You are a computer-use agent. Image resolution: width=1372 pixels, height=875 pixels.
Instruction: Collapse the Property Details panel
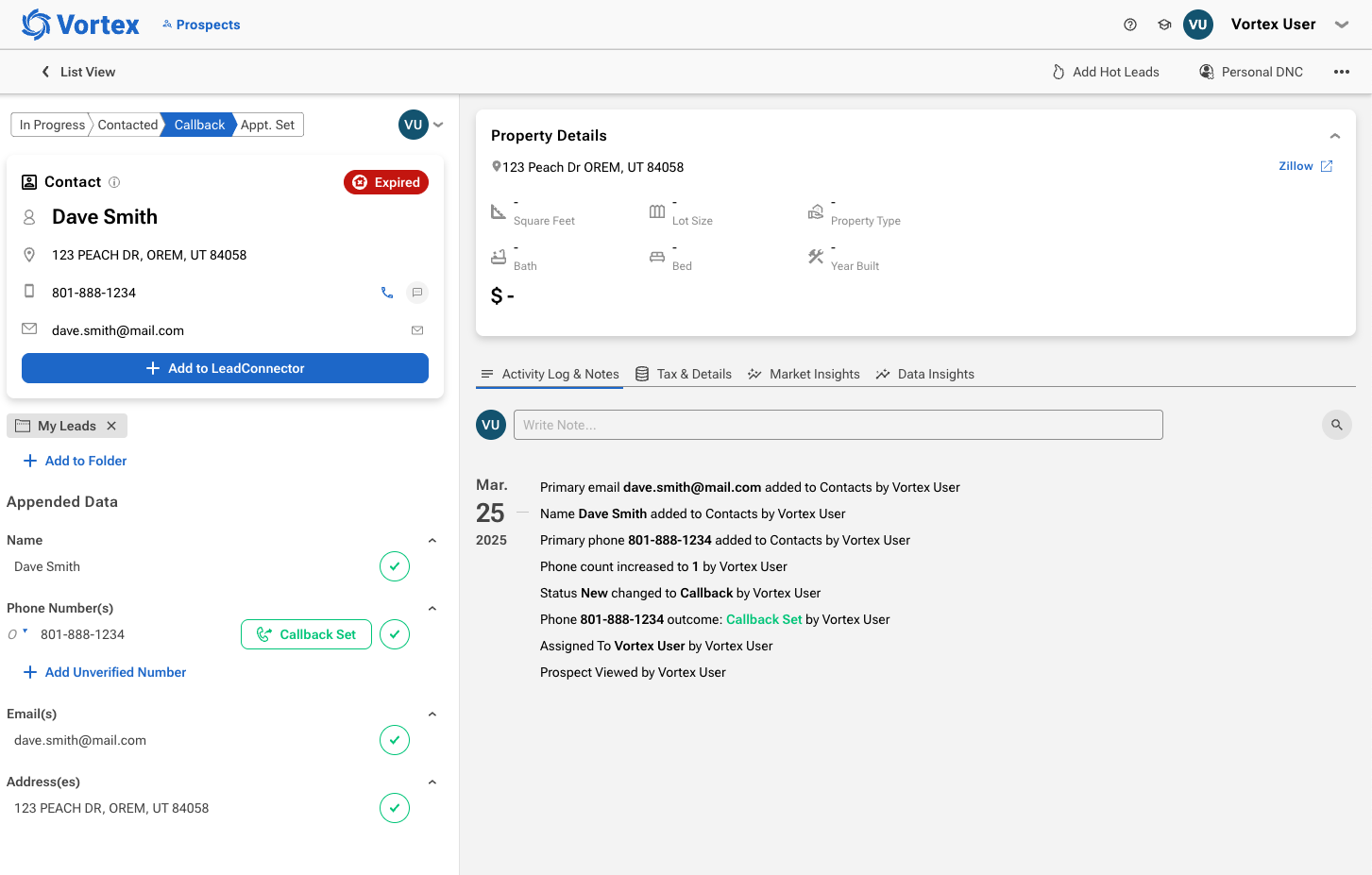(1335, 136)
